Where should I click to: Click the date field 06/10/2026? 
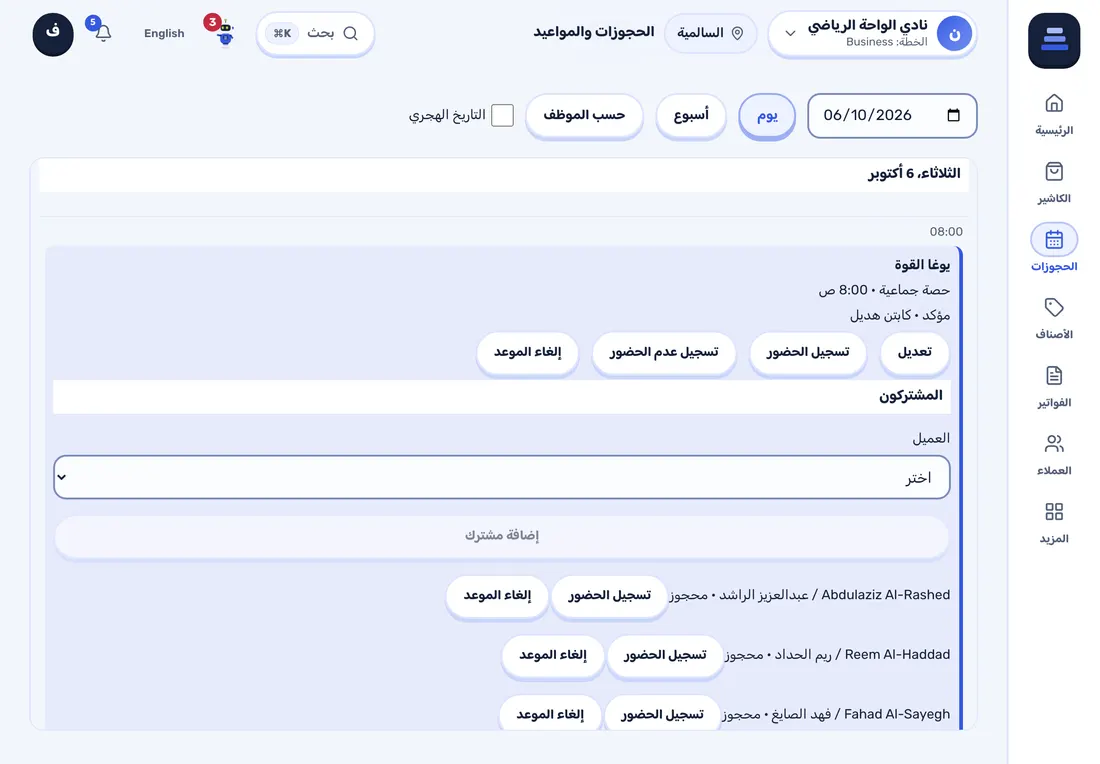coord(892,115)
